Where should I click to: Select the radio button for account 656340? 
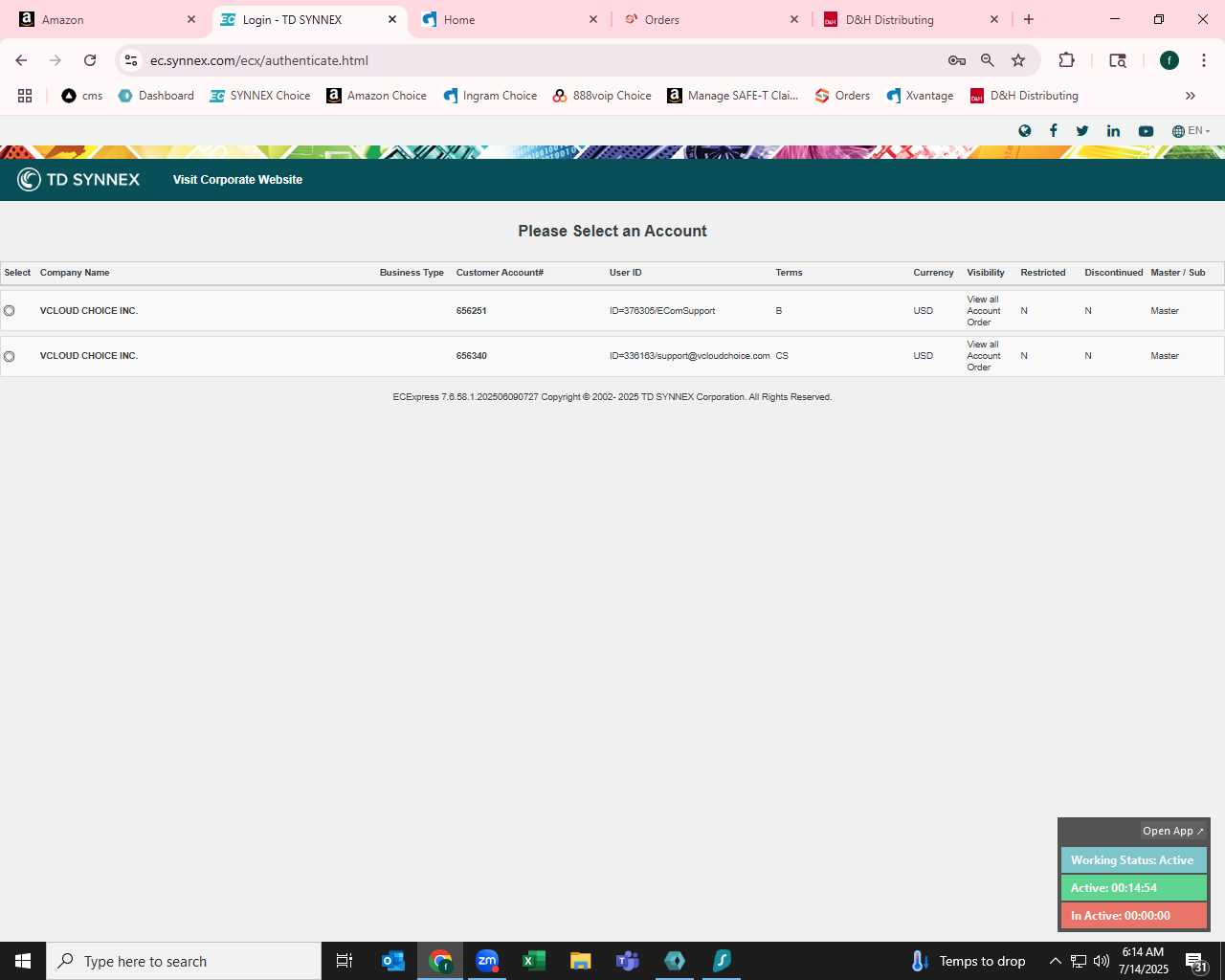pos(10,356)
